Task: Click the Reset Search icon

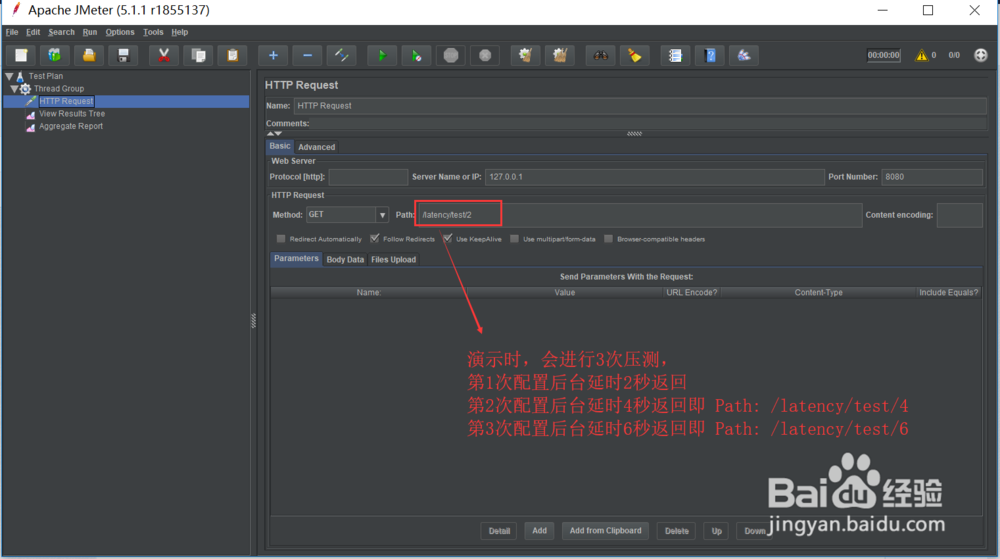Action: pyautogui.click(x=635, y=55)
